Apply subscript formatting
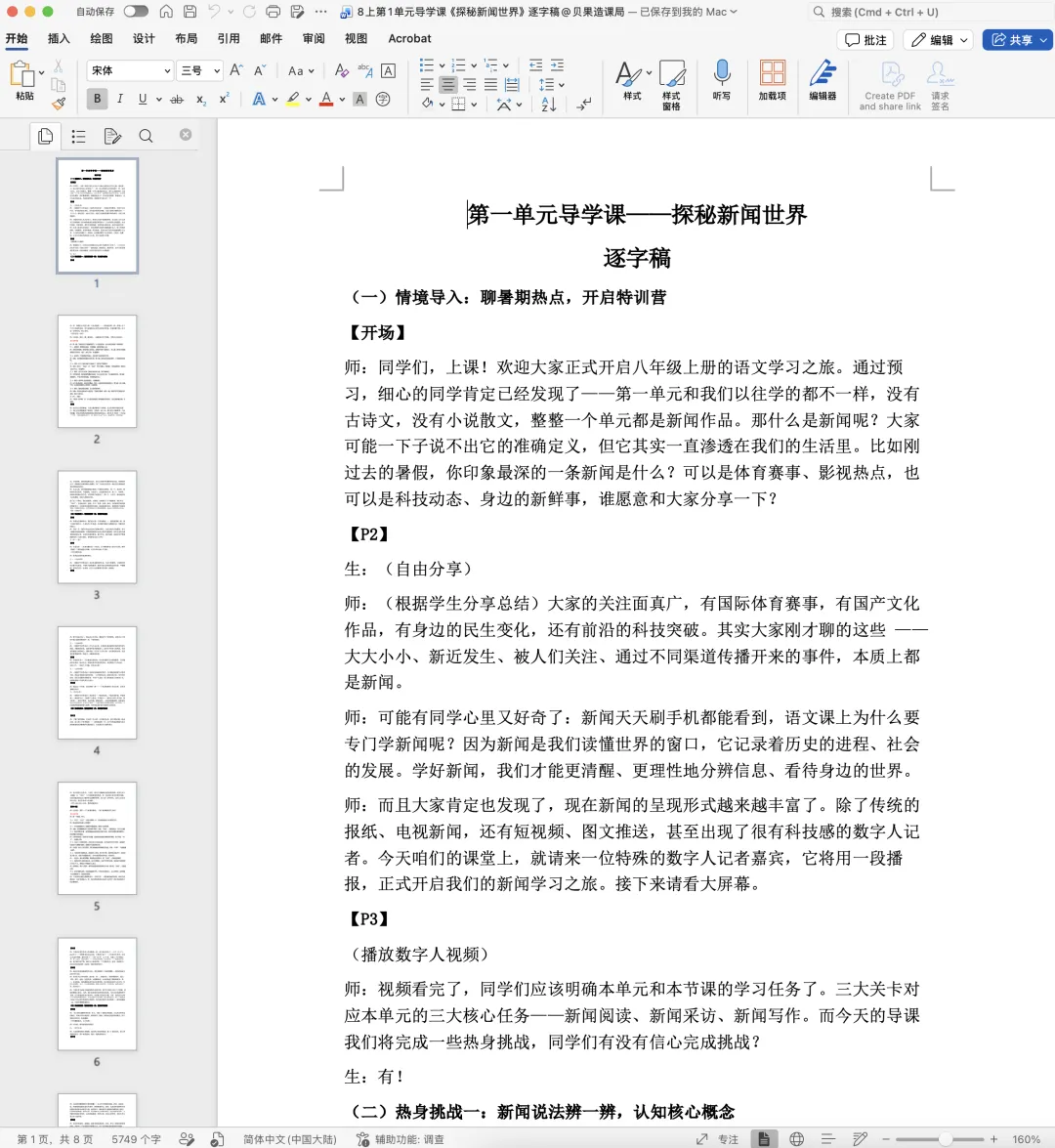Viewport: 1055px width, 1148px height. point(200,99)
